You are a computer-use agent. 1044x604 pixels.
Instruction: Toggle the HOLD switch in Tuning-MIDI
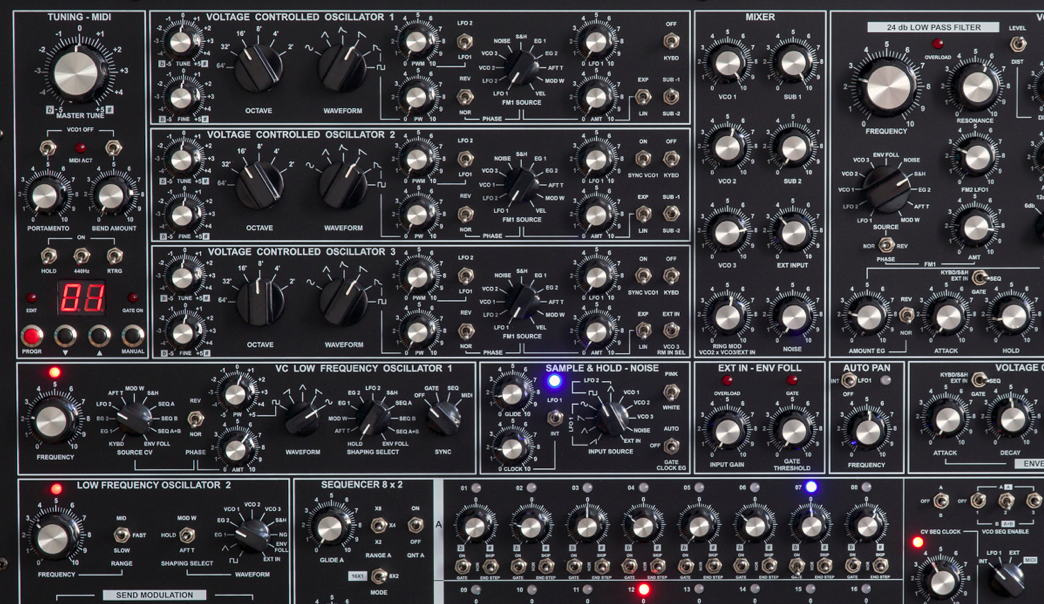click(x=48, y=256)
